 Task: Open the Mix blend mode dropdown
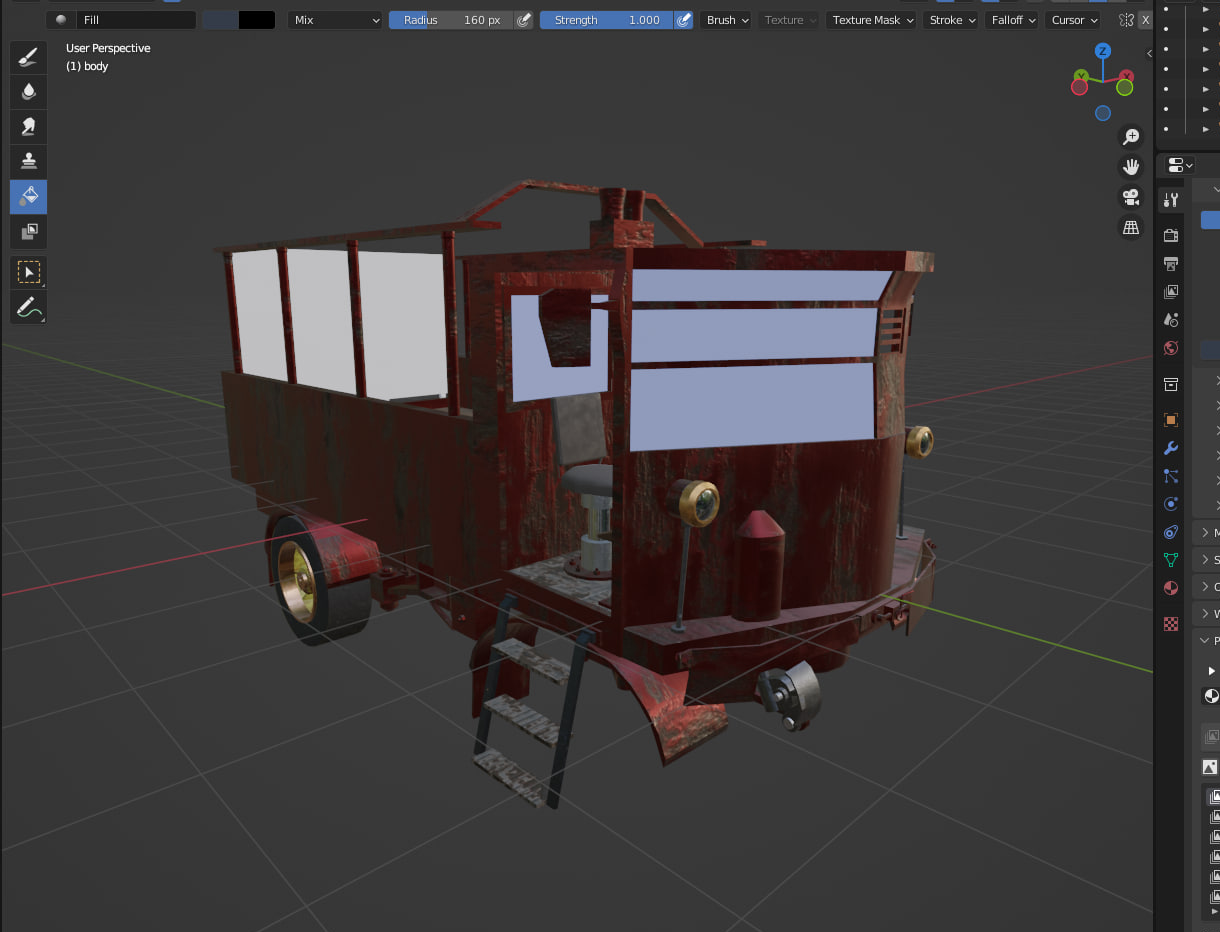[335, 20]
